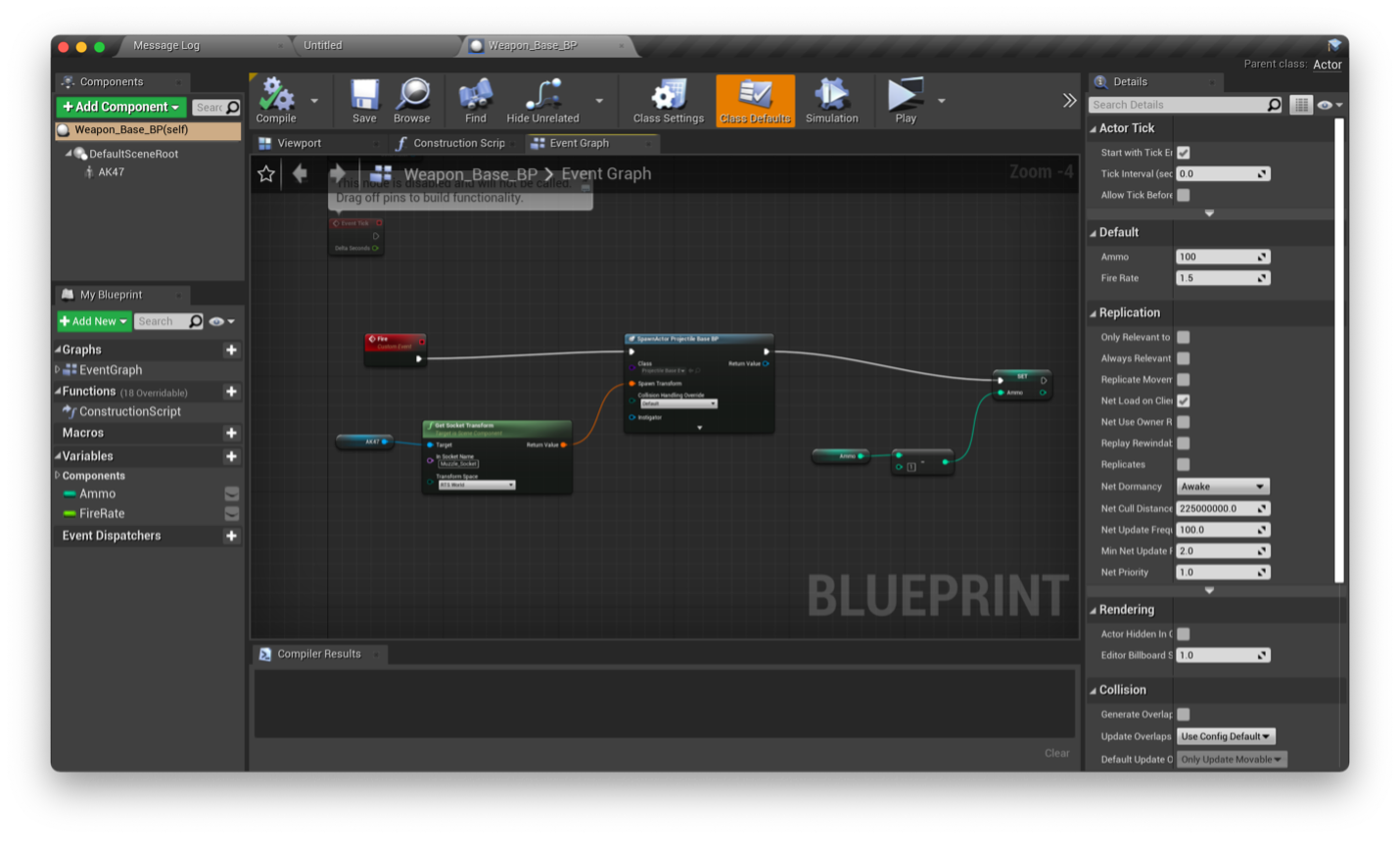Open the Net Dormancy dropdown
1400x843 pixels.
[x=1223, y=487]
